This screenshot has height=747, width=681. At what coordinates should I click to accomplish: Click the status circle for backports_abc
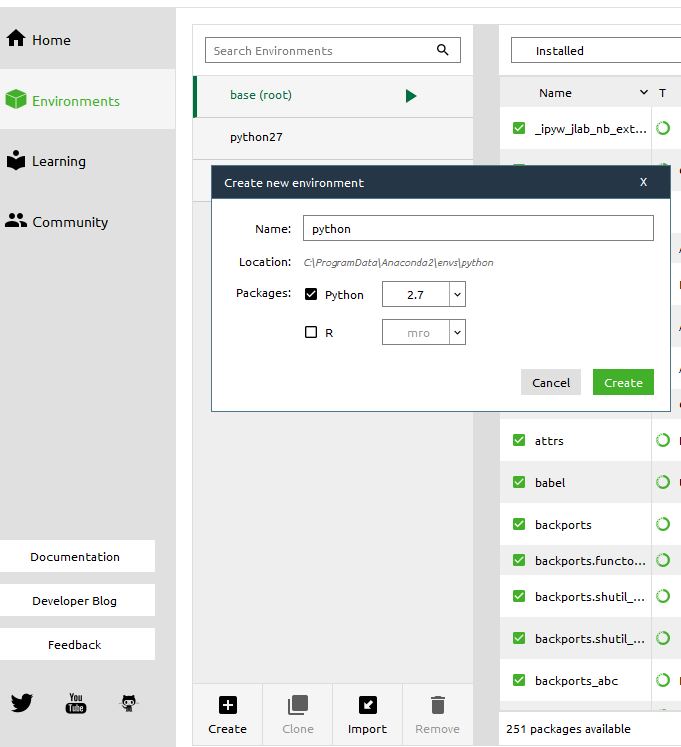tap(663, 680)
